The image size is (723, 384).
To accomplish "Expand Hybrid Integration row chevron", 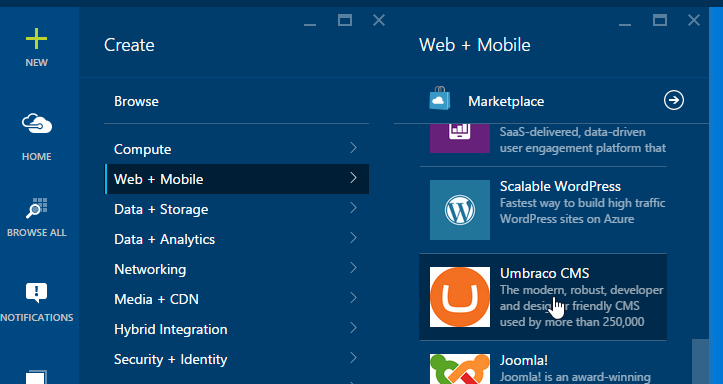I will pos(353,328).
